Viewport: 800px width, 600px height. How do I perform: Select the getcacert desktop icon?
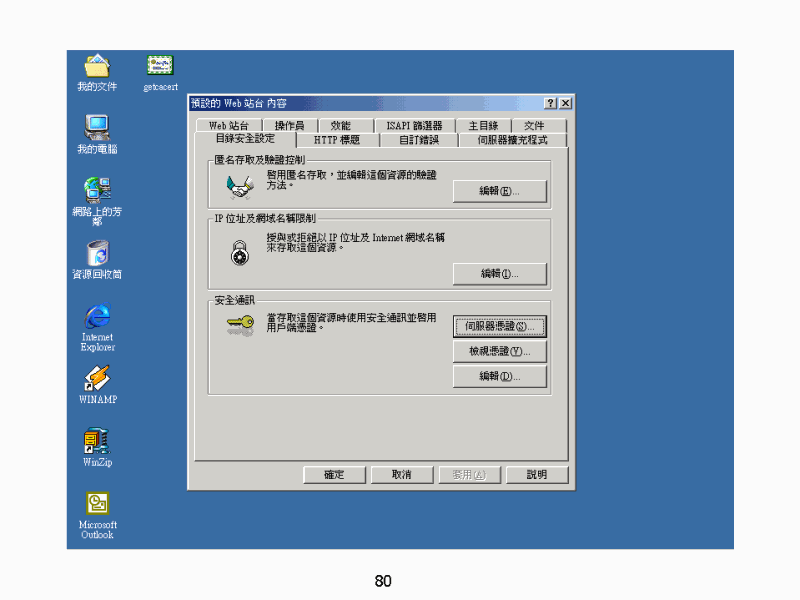[x=160, y=66]
